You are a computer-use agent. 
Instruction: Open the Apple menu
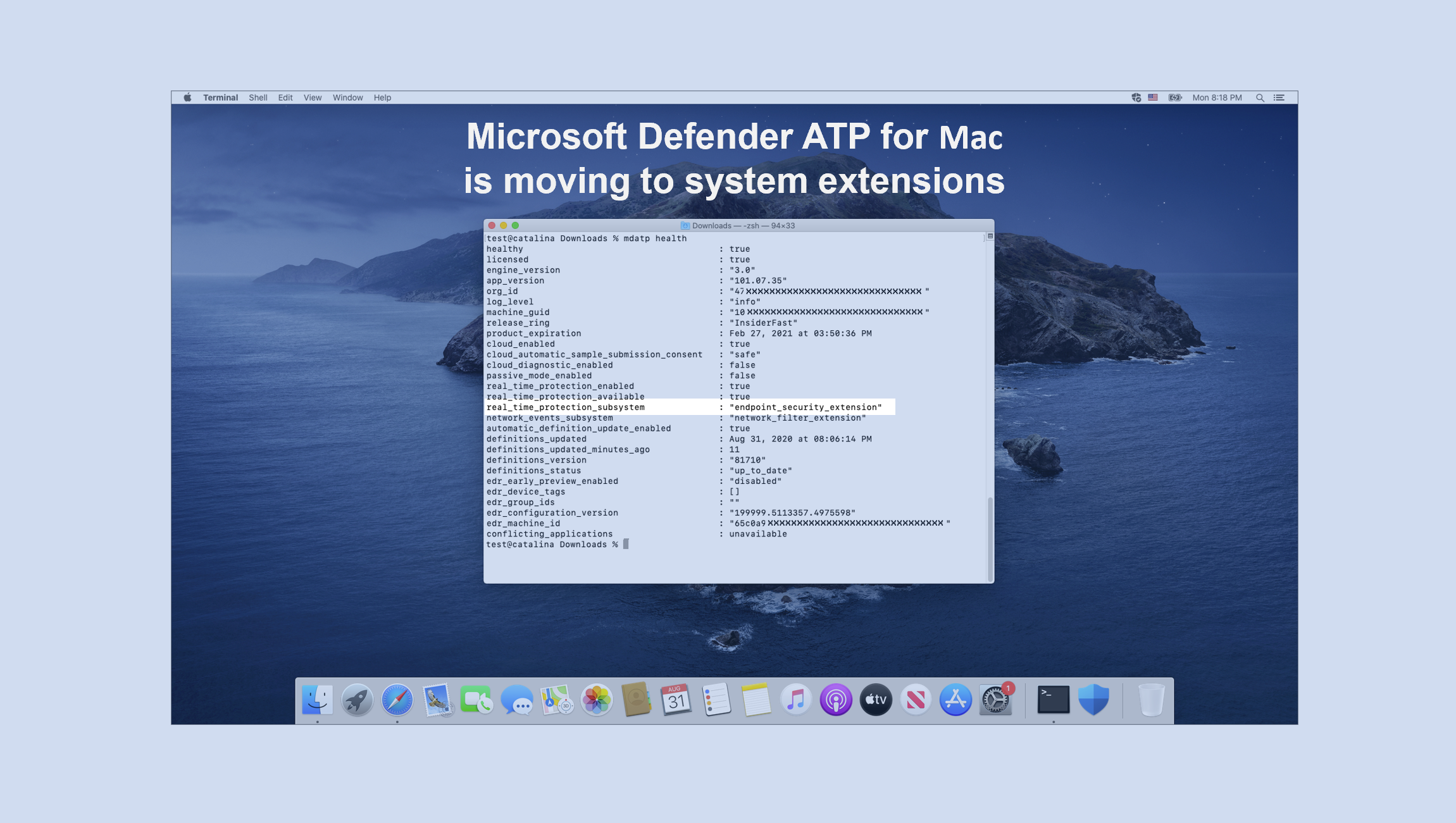pyautogui.click(x=187, y=97)
